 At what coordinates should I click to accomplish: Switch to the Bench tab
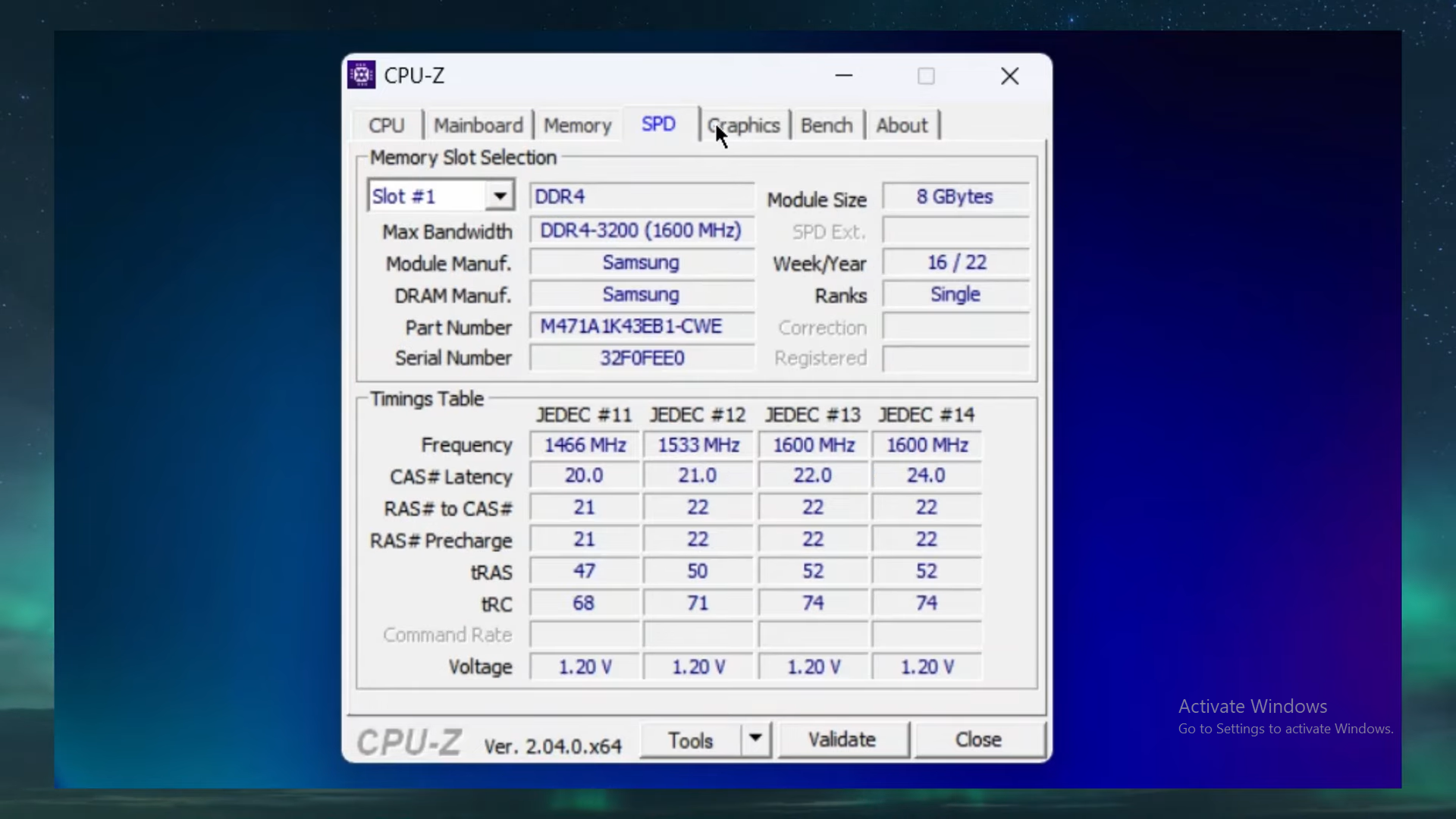(x=827, y=125)
